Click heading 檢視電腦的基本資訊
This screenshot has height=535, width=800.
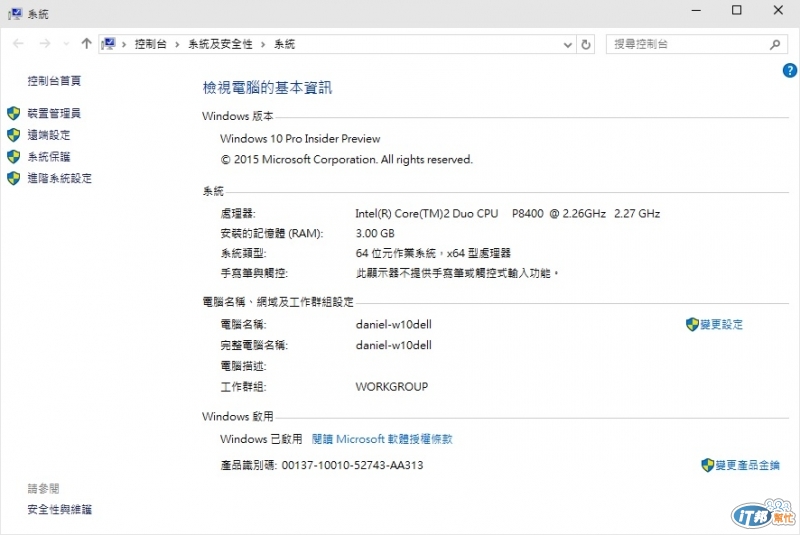pyautogui.click(x=267, y=88)
